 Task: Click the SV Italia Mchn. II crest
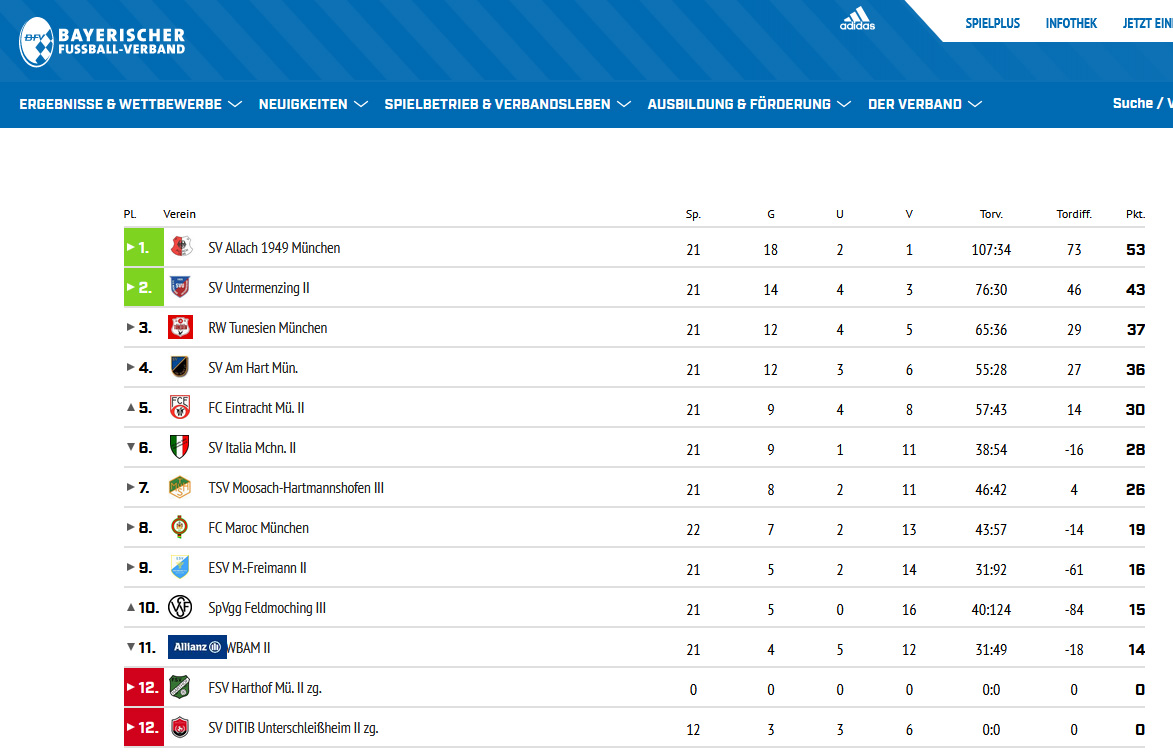tap(180, 447)
